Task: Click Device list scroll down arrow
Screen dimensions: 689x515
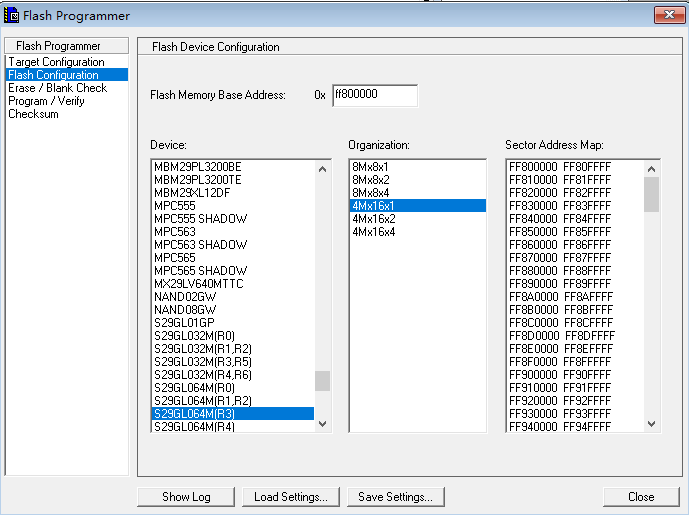Action: point(323,424)
